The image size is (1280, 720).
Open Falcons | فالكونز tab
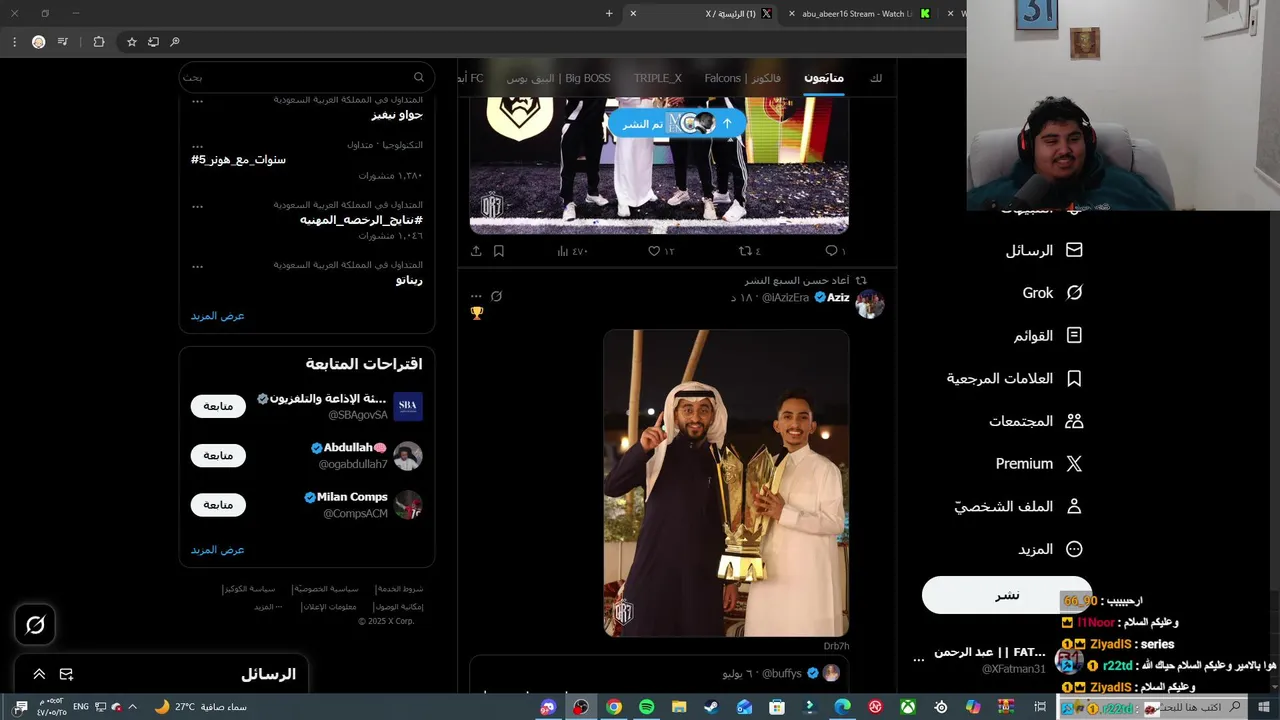pyautogui.click(x=743, y=78)
